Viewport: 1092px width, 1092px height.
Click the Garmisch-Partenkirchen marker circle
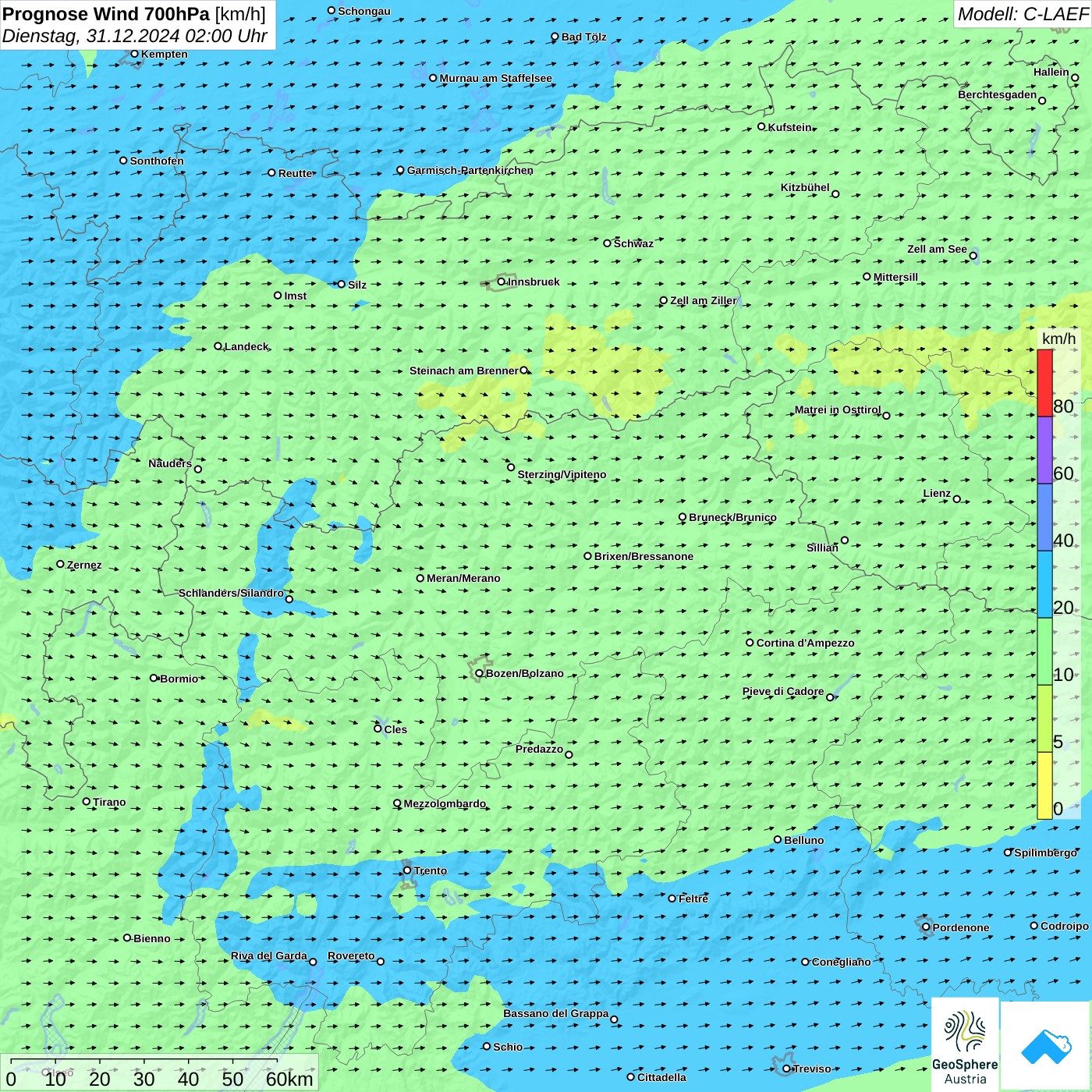400,170
